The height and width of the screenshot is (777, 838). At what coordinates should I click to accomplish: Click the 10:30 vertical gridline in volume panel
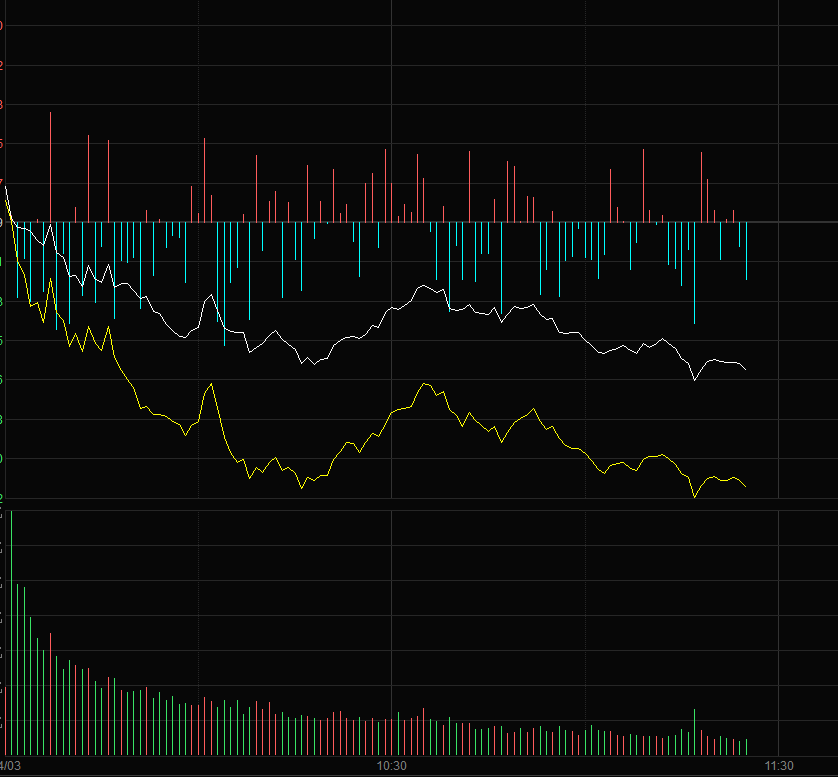pos(391,630)
